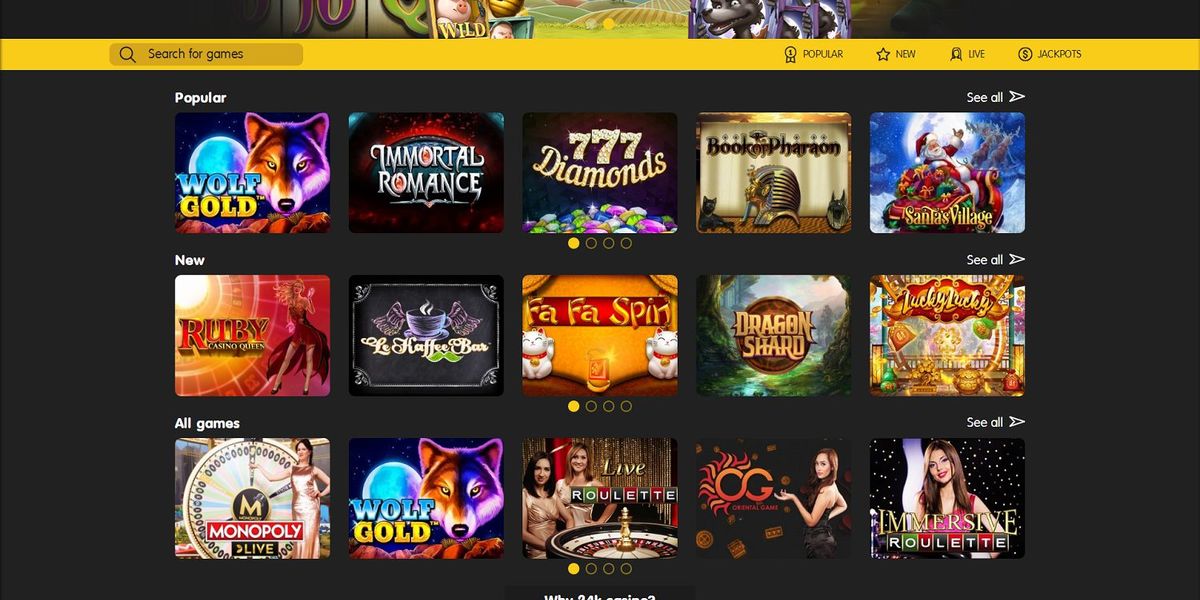Viewport: 1200px width, 600px height.
Task: Select third carousel dot under New games
Action: click(608, 406)
